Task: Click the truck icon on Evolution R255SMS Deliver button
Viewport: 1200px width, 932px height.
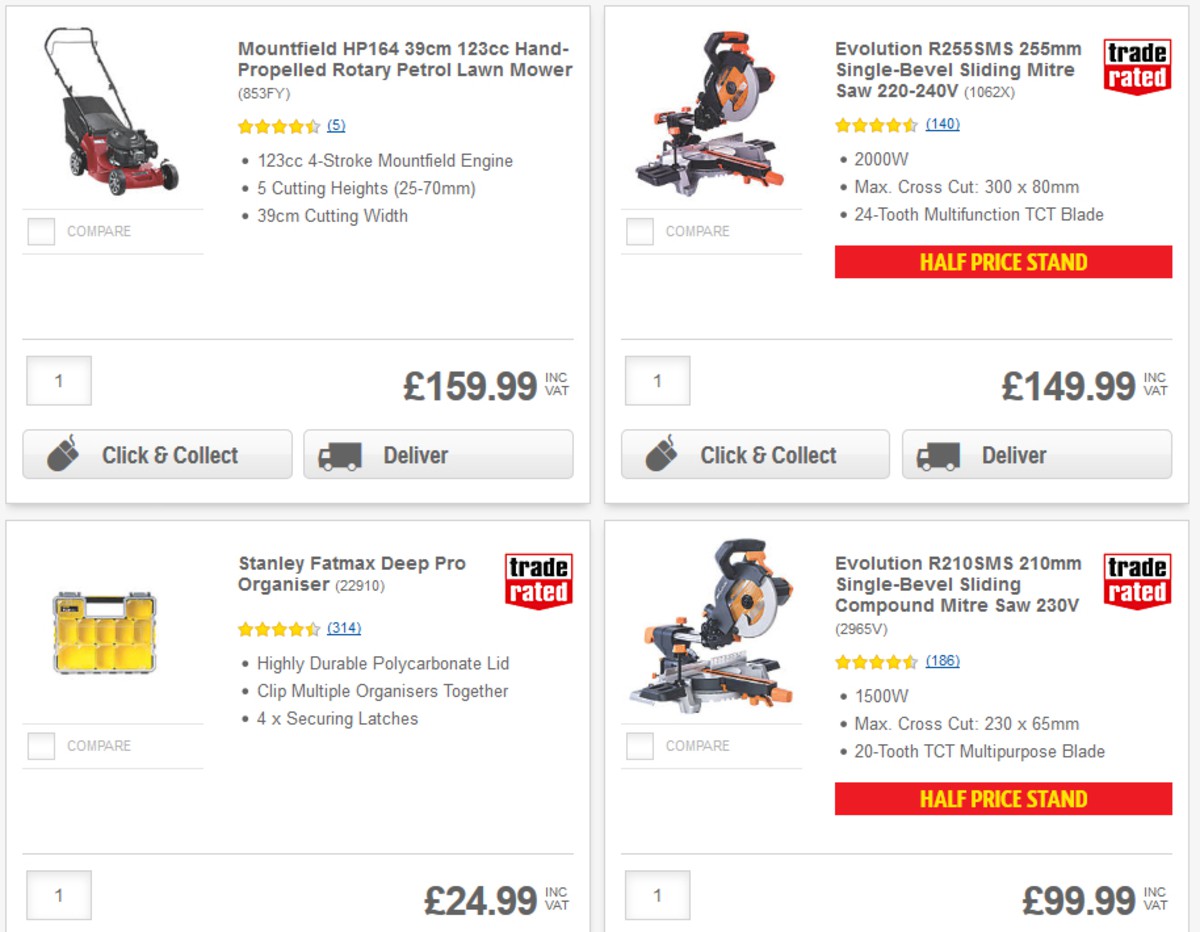Action: [938, 455]
